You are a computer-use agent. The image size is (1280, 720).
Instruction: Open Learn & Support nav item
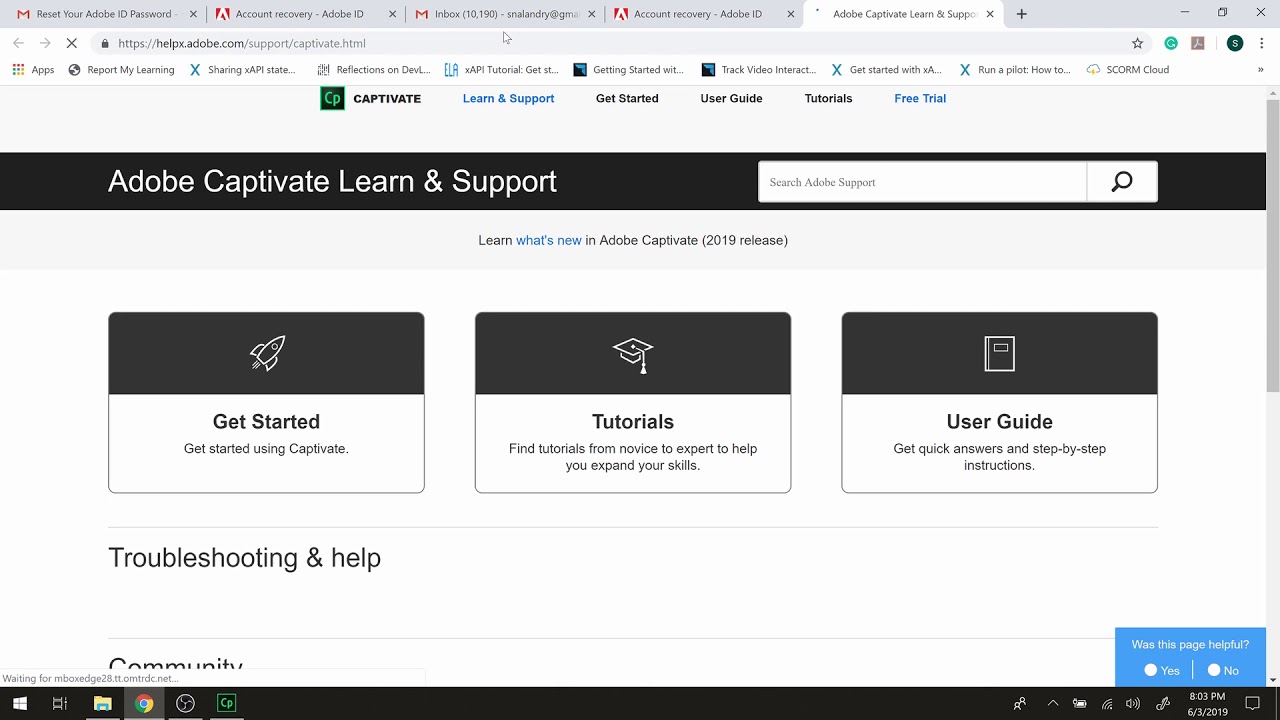508,98
